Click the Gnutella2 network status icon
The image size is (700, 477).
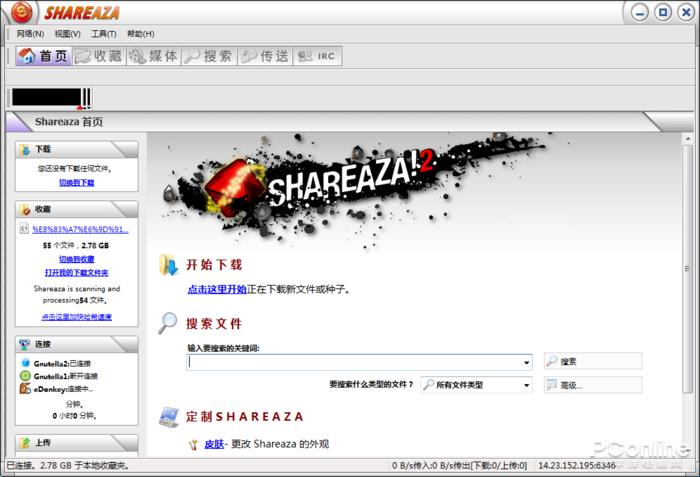click(25, 363)
